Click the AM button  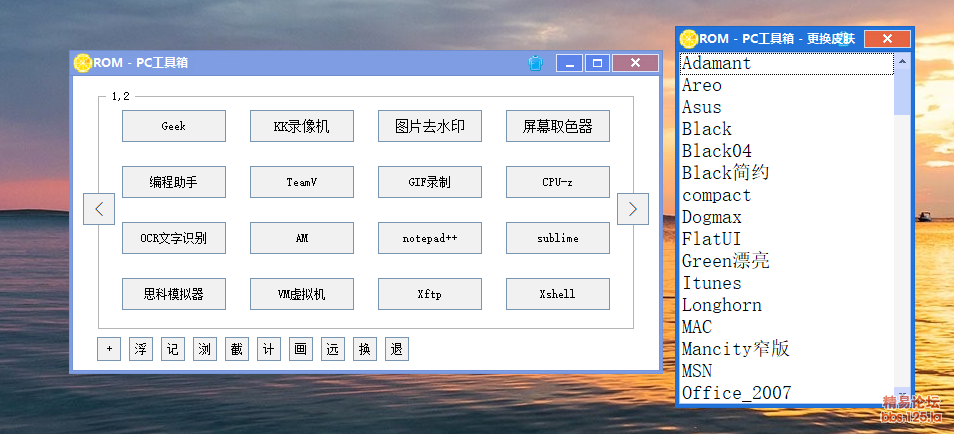click(302, 238)
